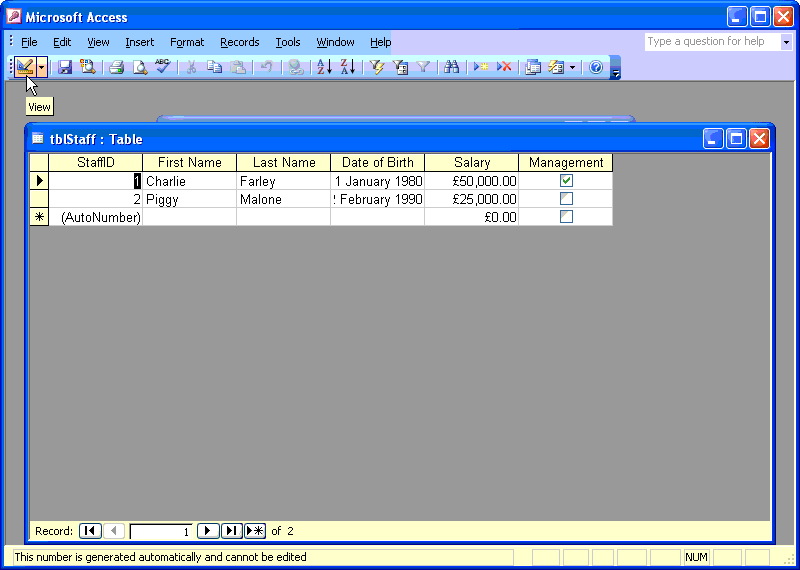Tick Management checkbox in the new record row
800x570 pixels.
(566, 216)
